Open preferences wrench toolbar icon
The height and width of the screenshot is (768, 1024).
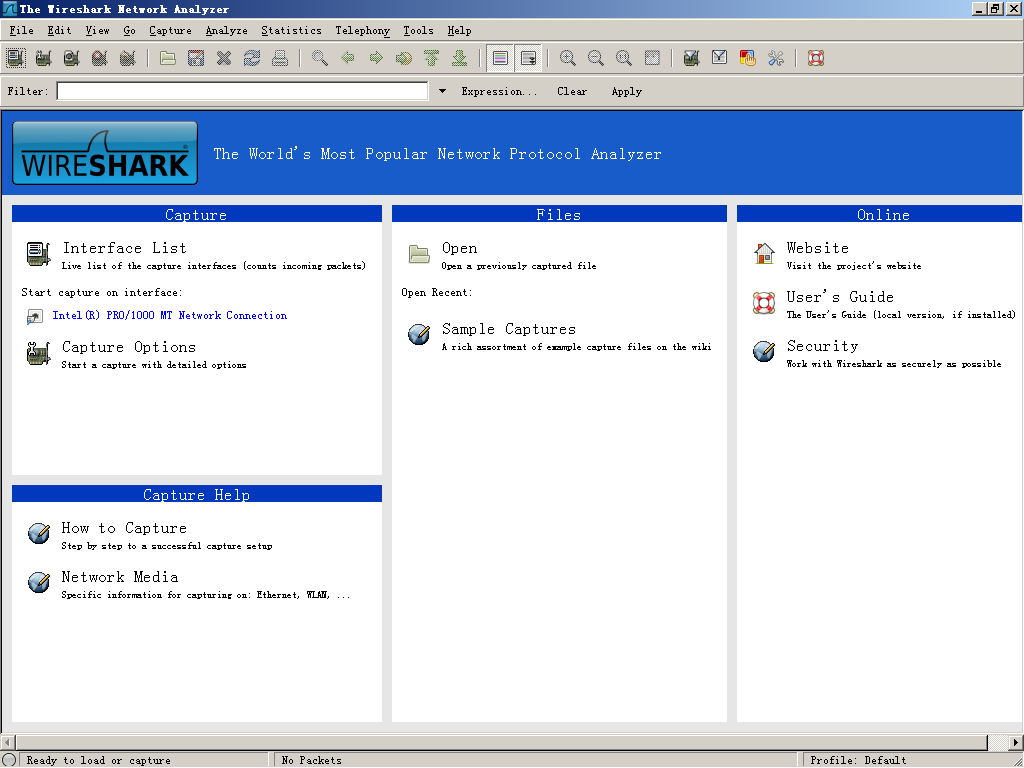click(776, 58)
